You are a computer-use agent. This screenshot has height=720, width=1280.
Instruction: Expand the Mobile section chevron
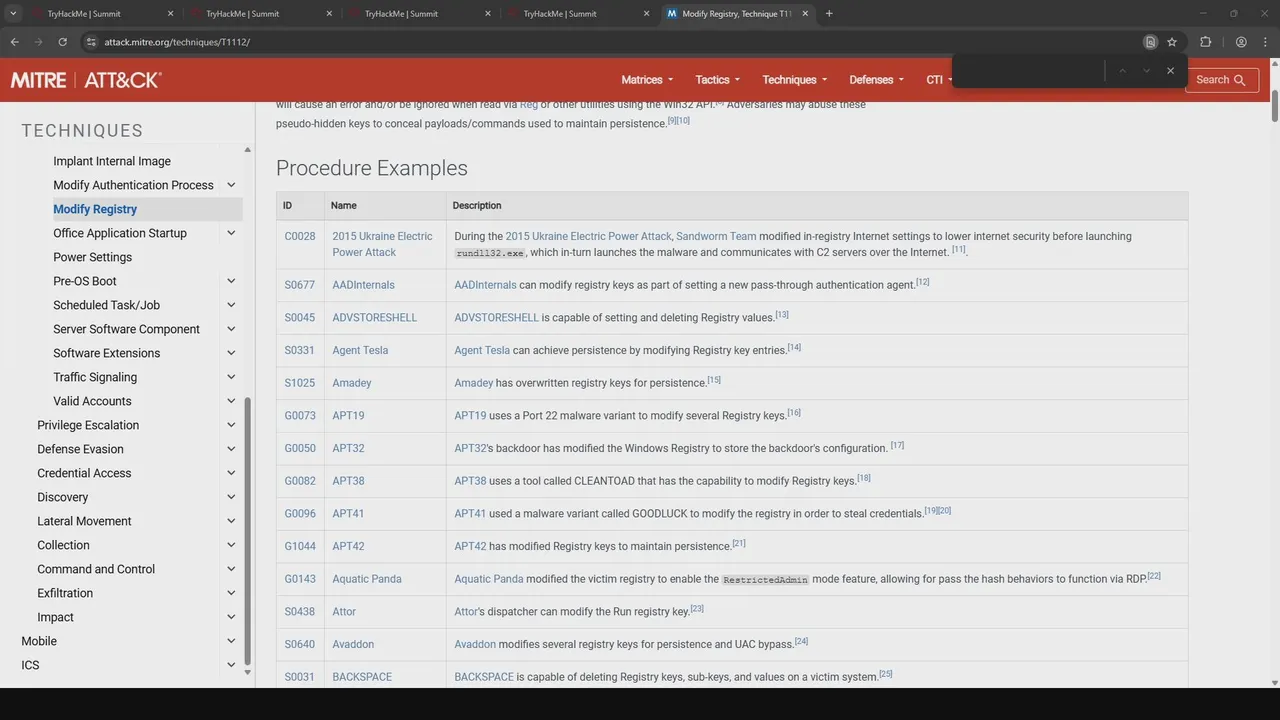point(231,641)
